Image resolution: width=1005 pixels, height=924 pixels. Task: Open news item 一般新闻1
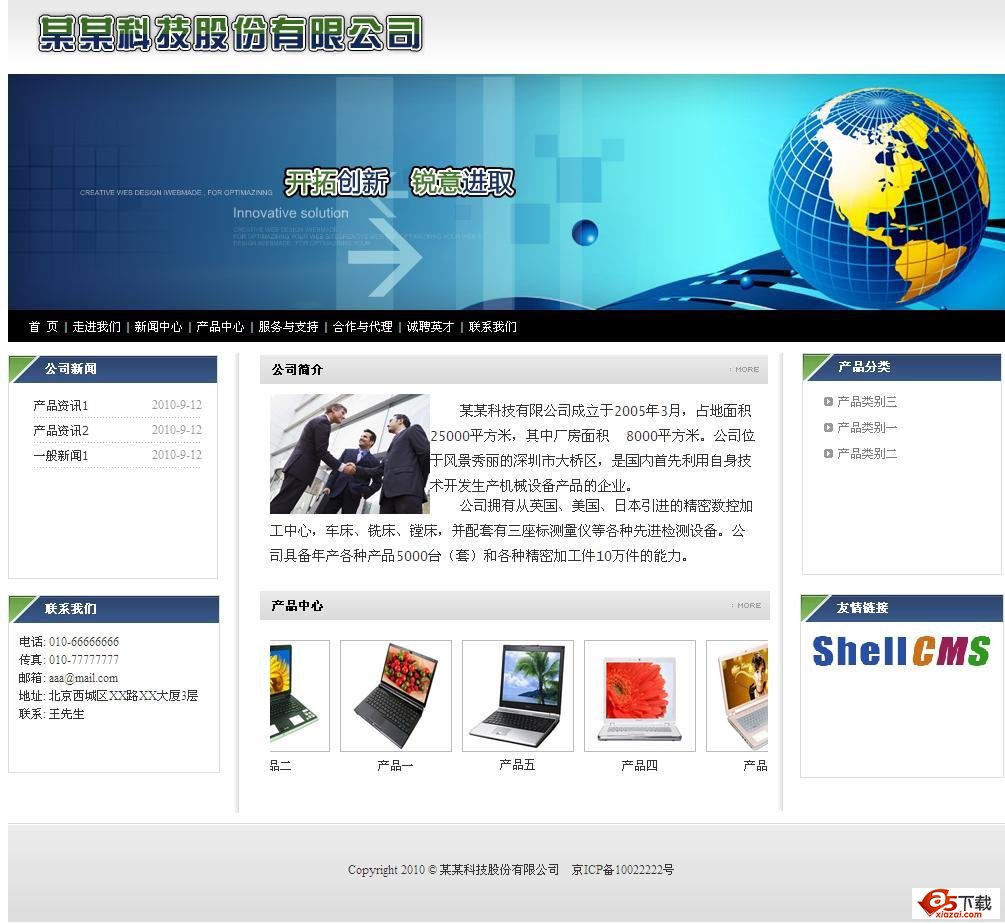[61, 456]
